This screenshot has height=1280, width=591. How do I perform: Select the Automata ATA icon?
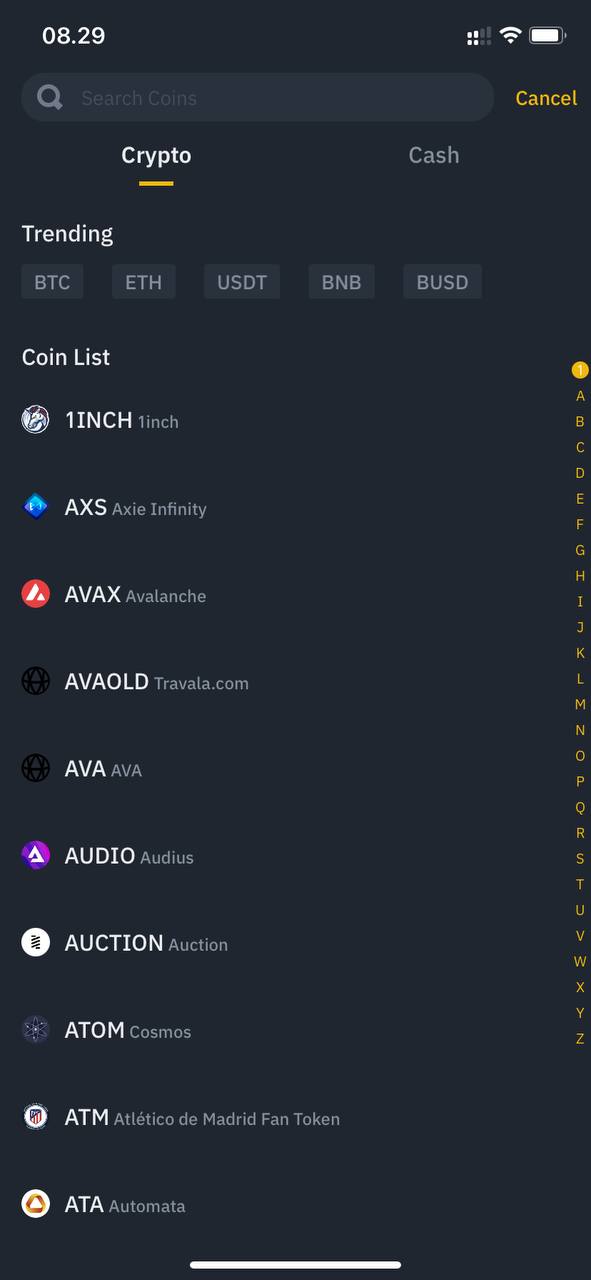click(35, 1204)
